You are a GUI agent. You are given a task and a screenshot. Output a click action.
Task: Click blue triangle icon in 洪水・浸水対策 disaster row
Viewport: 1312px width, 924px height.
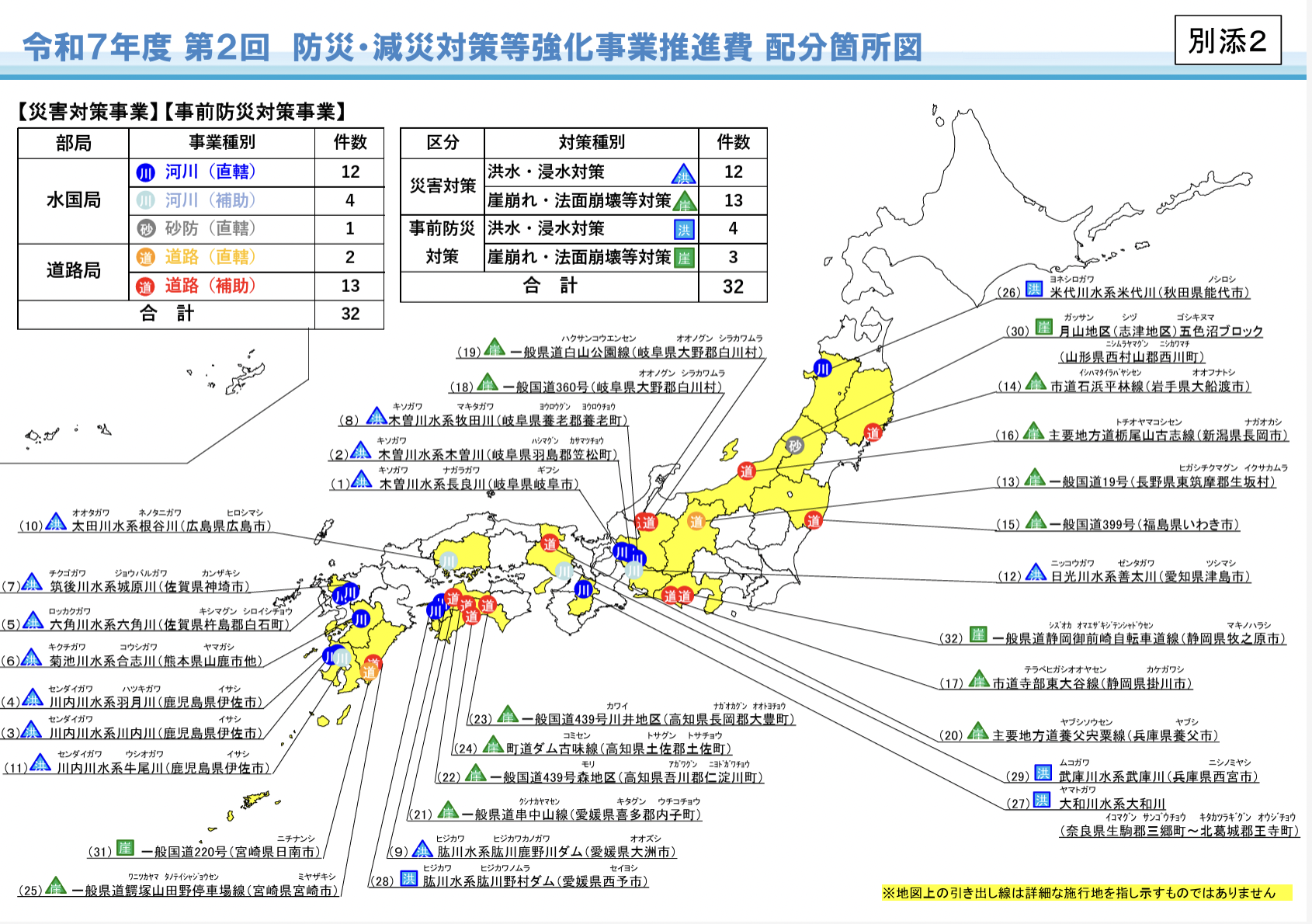pos(683,174)
